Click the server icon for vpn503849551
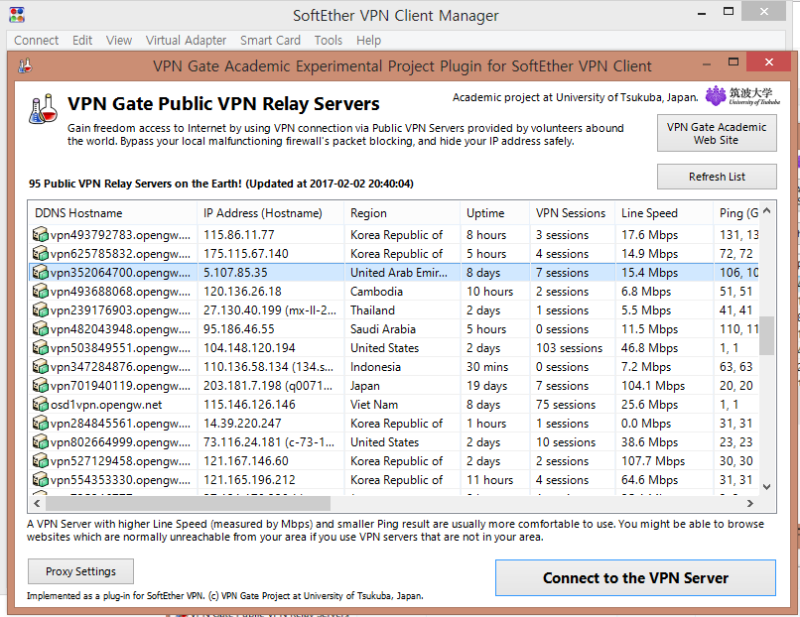The height and width of the screenshot is (617, 800). 40,348
